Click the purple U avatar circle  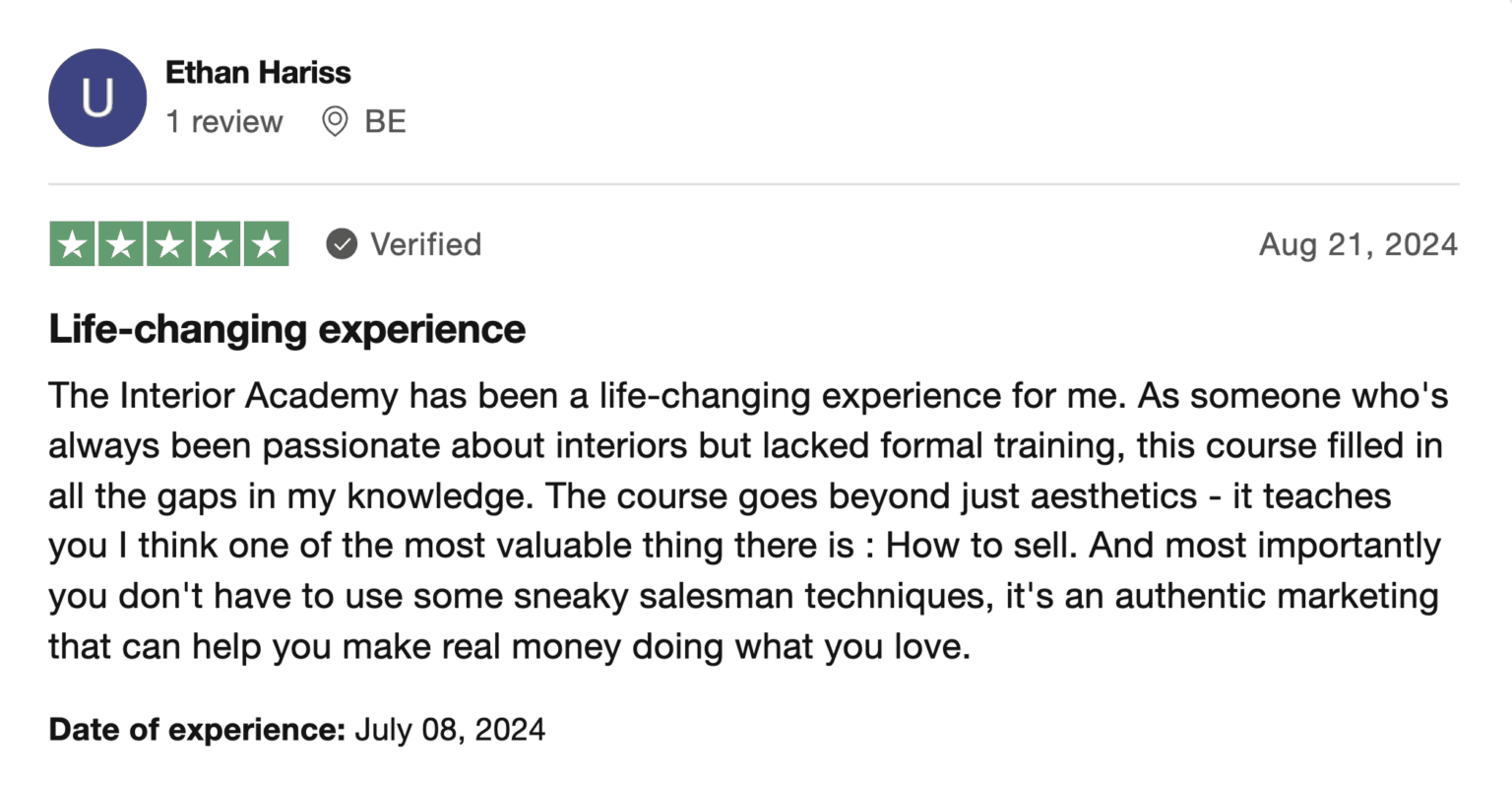[x=96, y=98]
